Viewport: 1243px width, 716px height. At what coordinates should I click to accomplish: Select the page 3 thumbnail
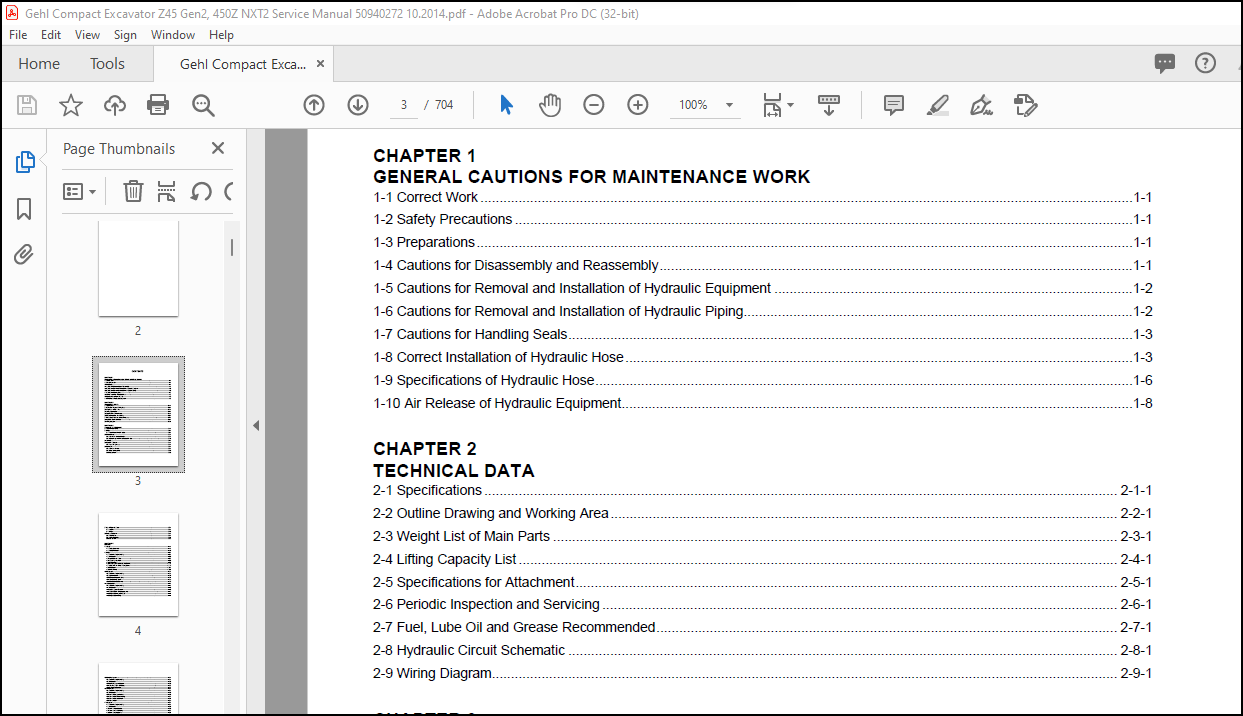(x=138, y=414)
